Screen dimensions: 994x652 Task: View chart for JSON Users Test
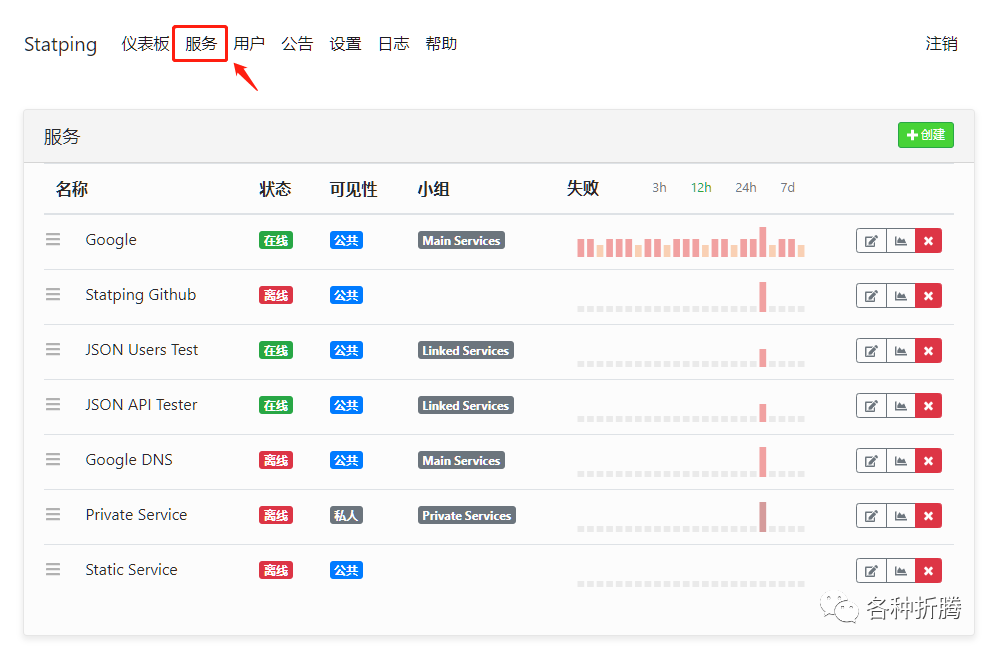(x=901, y=351)
